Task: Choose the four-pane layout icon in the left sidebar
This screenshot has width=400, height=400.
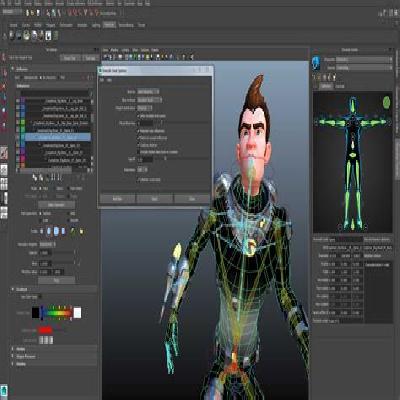Action: 4,184
